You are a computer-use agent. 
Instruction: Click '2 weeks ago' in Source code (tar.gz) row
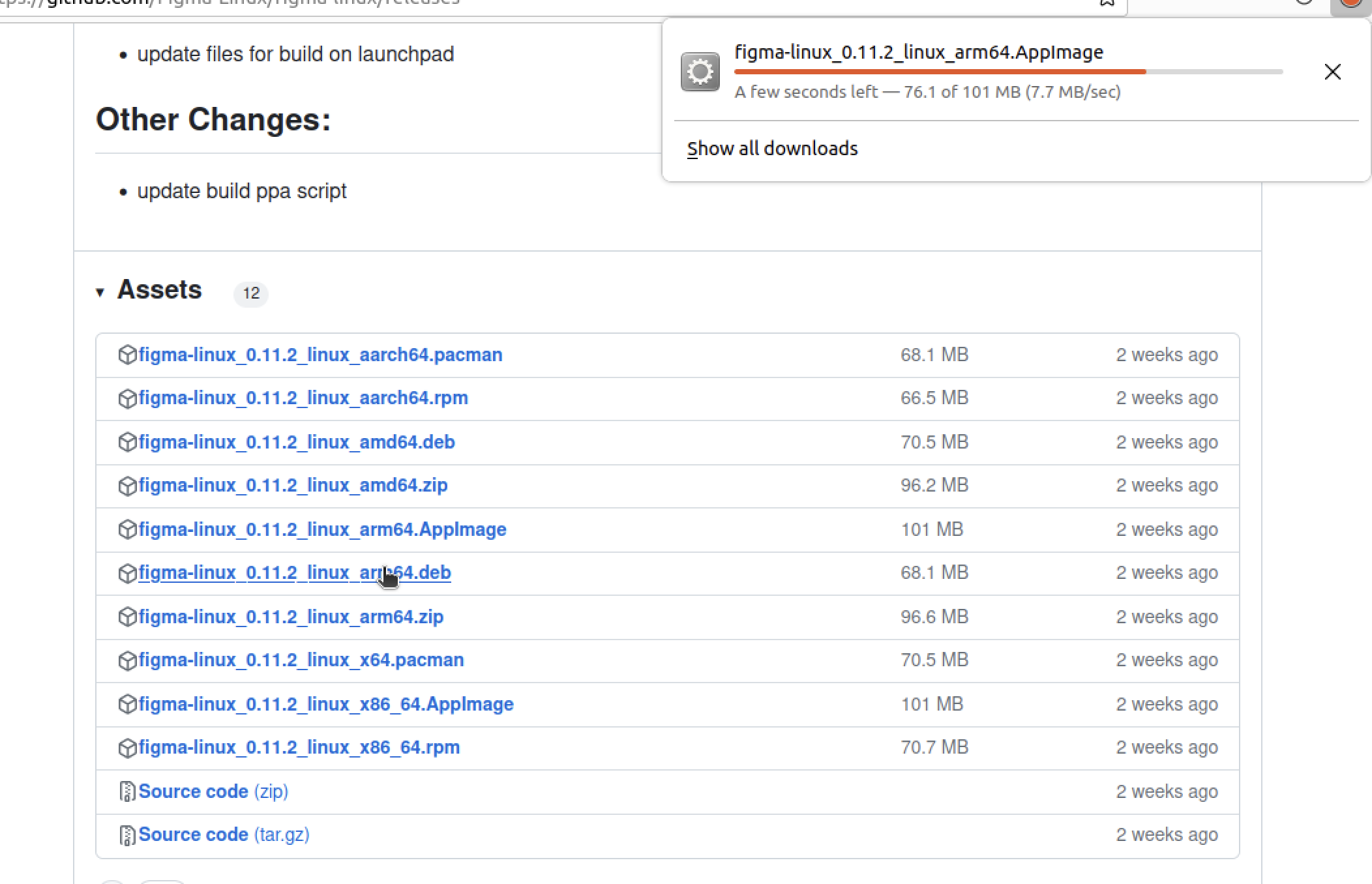(1167, 834)
